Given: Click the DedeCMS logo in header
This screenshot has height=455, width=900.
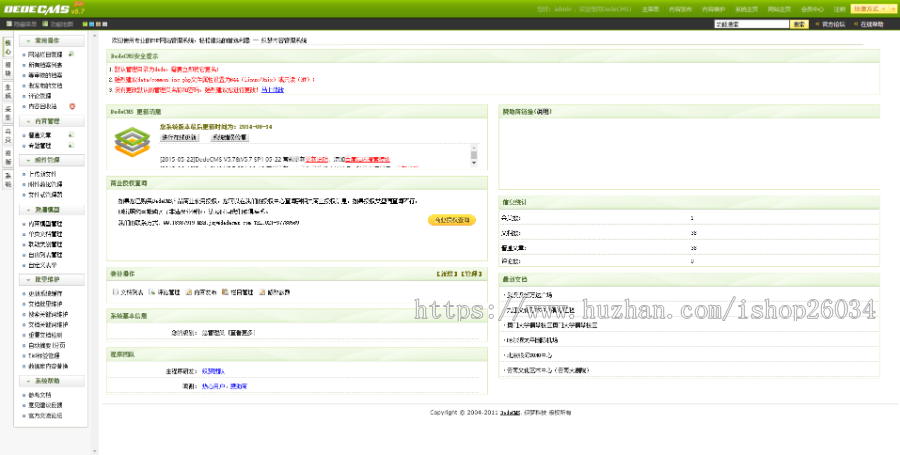Looking at the screenshot, I should 44,8.
